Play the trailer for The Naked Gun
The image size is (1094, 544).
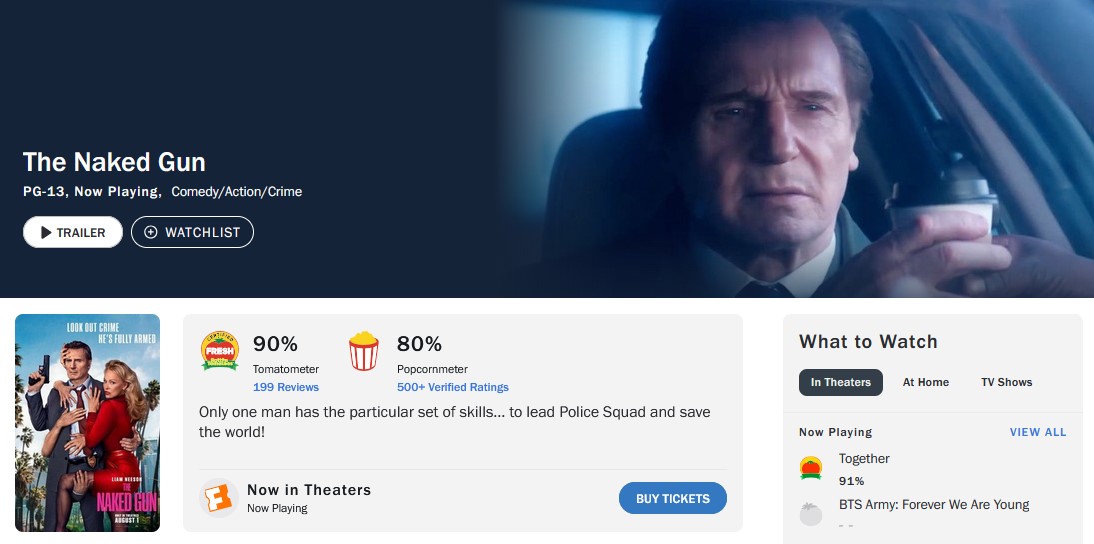pos(73,232)
